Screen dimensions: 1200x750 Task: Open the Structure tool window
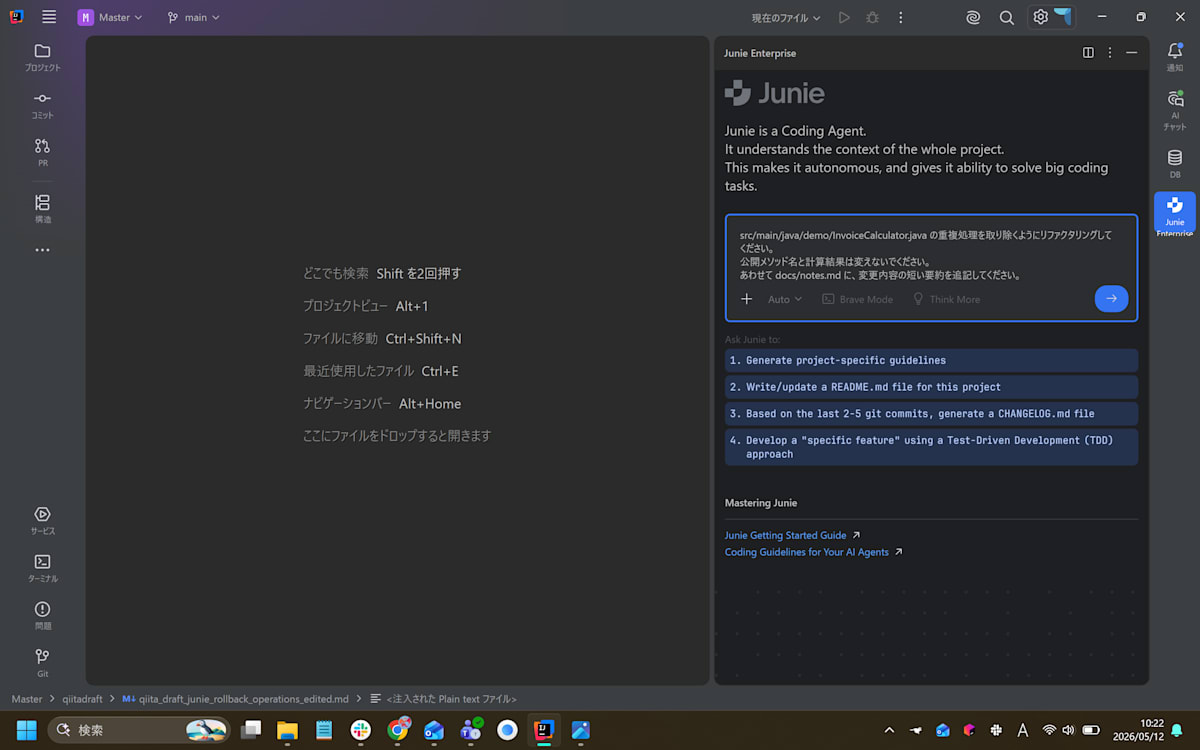point(42,209)
